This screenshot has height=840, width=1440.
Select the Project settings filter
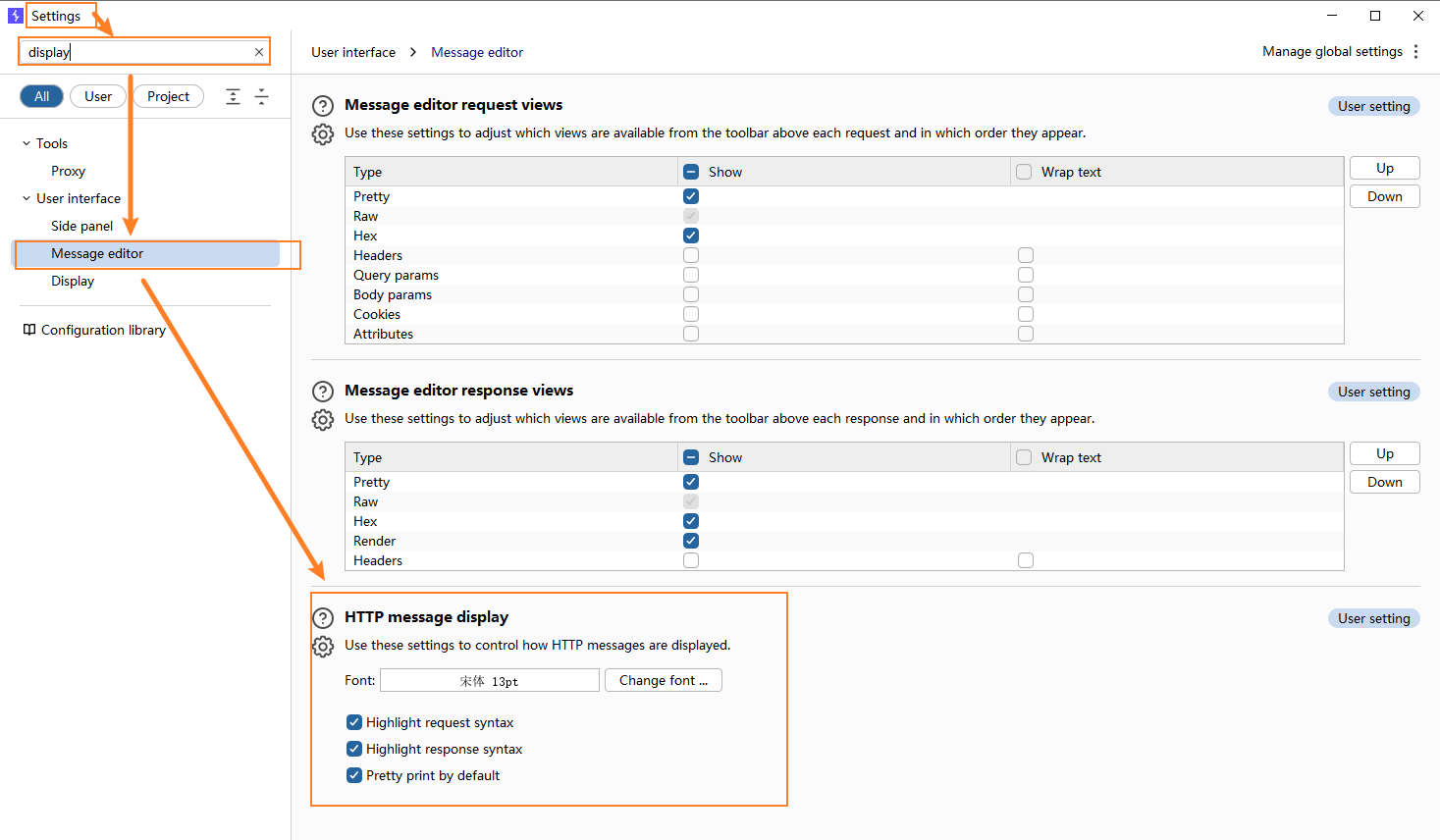point(168,96)
